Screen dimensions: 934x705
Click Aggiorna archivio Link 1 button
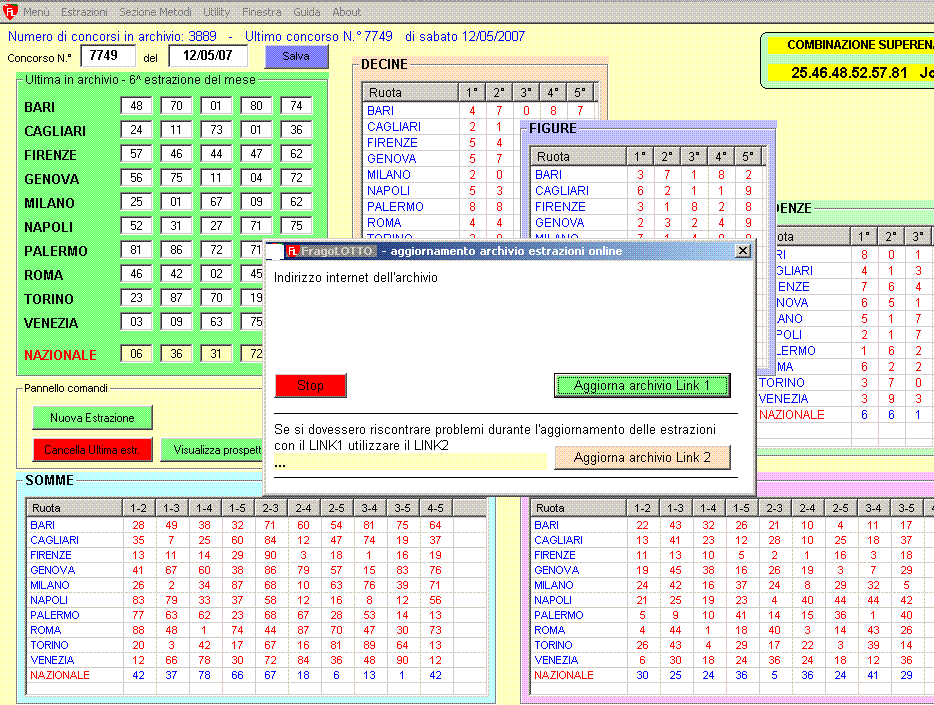[x=642, y=385]
